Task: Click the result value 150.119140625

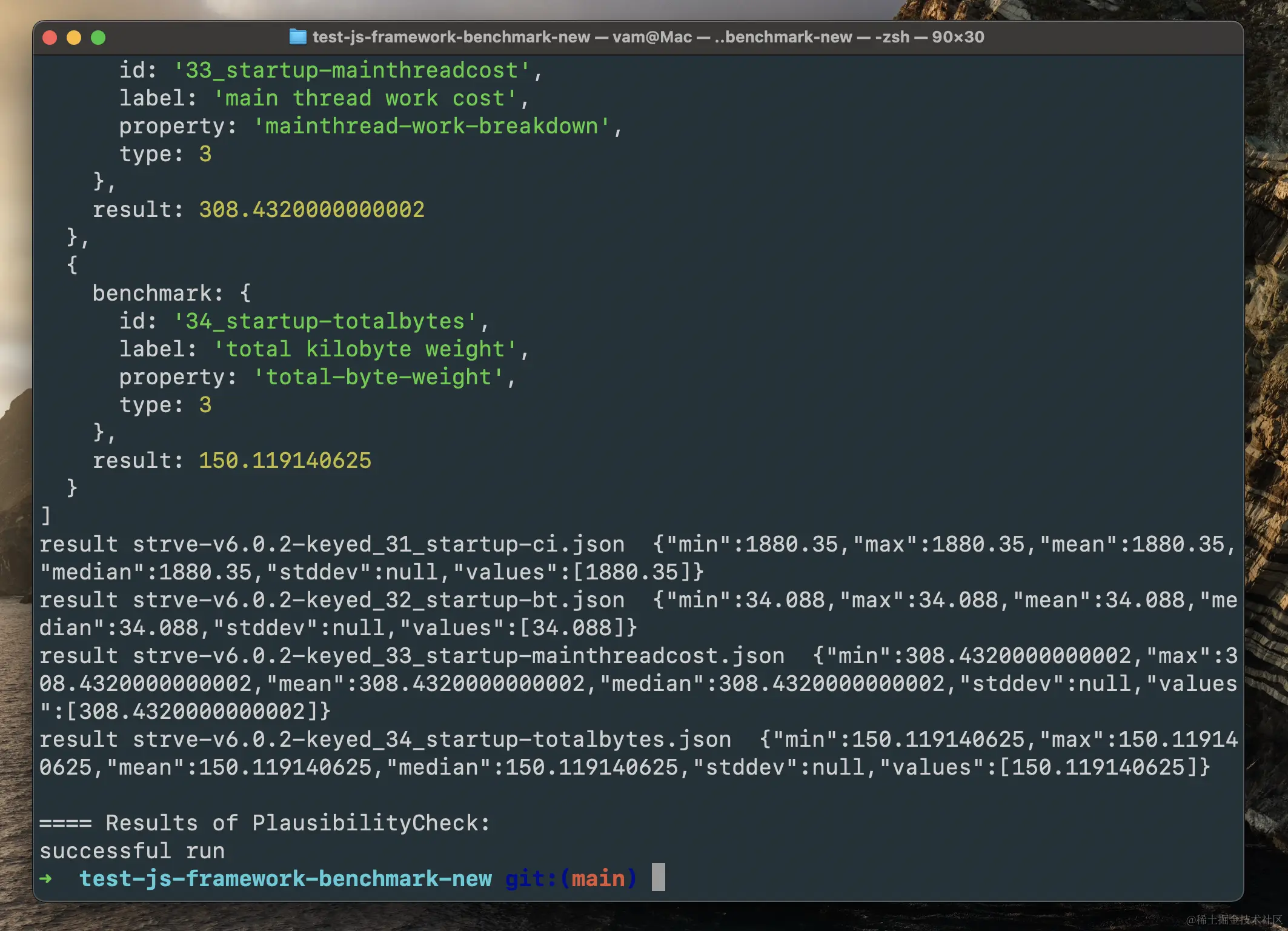Action: (285, 461)
